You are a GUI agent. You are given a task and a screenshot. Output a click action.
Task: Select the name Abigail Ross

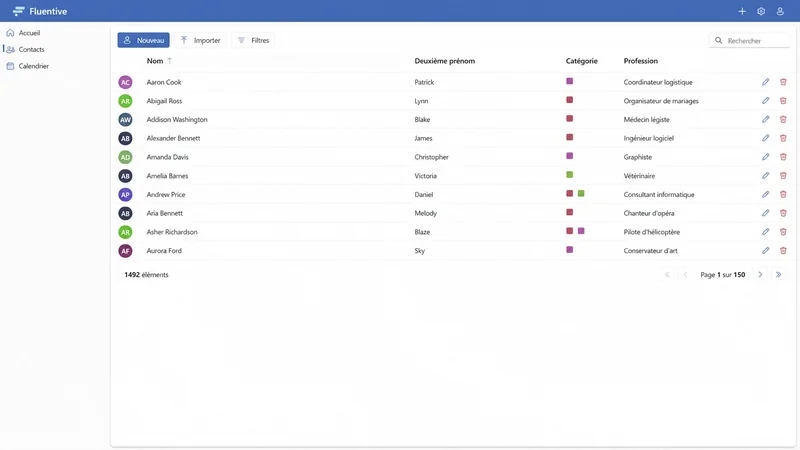click(x=164, y=101)
